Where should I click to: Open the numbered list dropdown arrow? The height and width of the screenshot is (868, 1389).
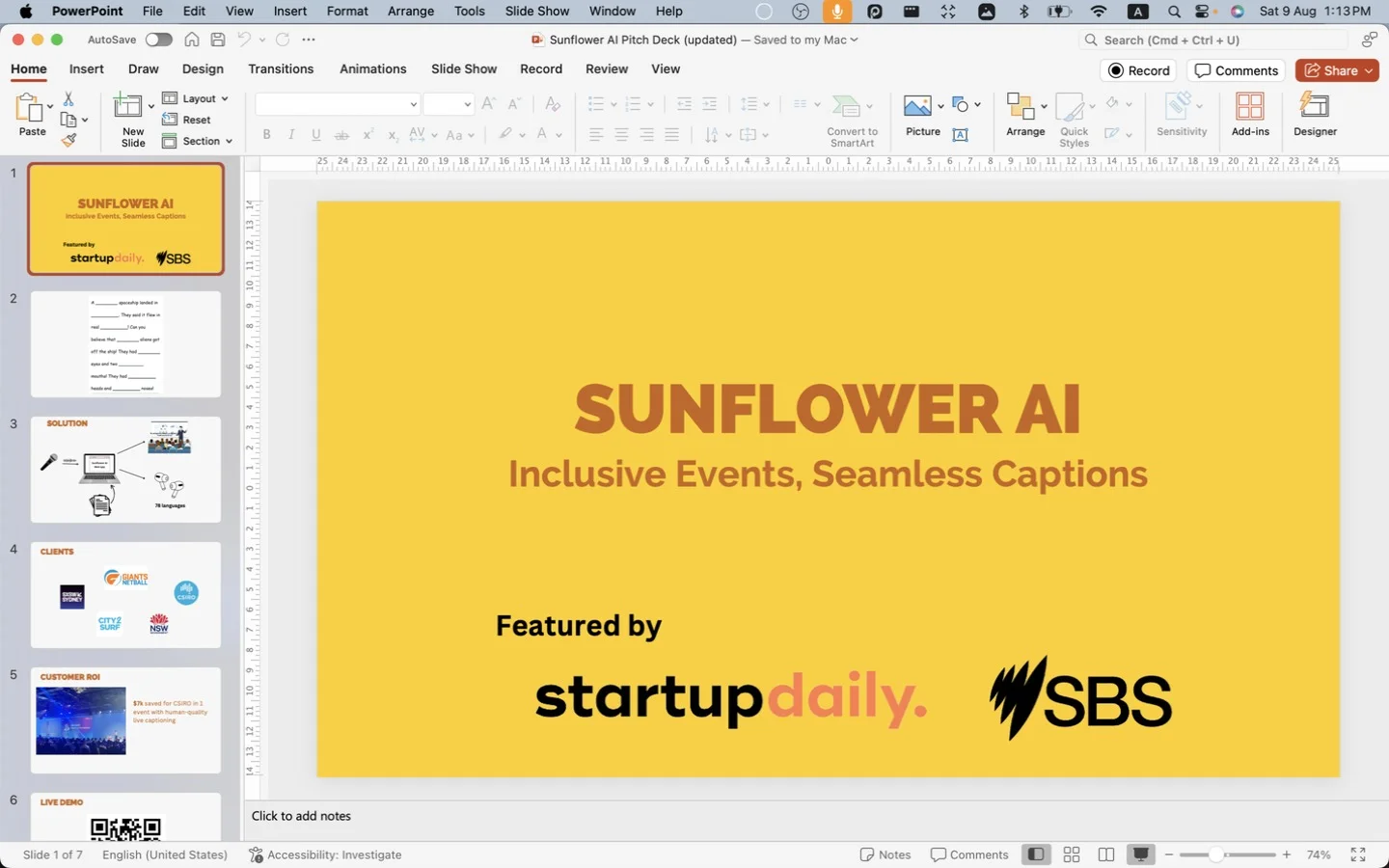[651, 104]
